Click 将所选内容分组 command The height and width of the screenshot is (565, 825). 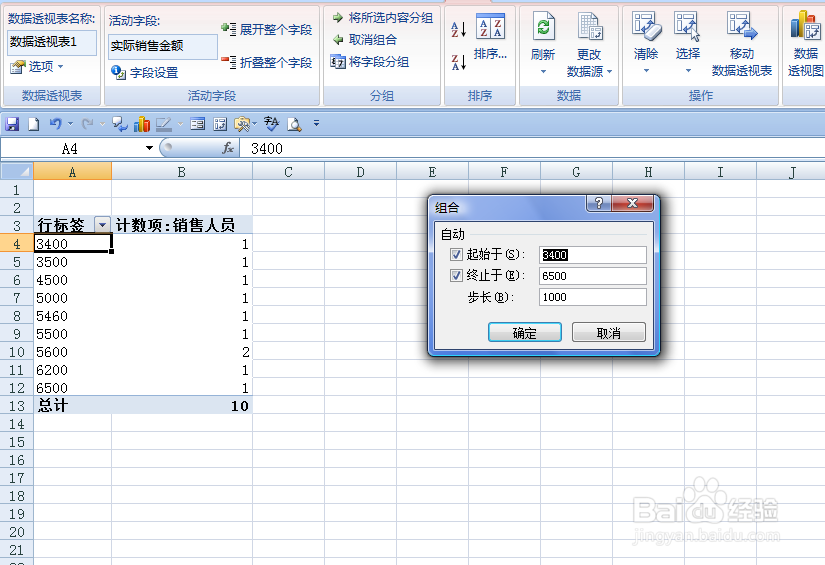click(x=383, y=18)
